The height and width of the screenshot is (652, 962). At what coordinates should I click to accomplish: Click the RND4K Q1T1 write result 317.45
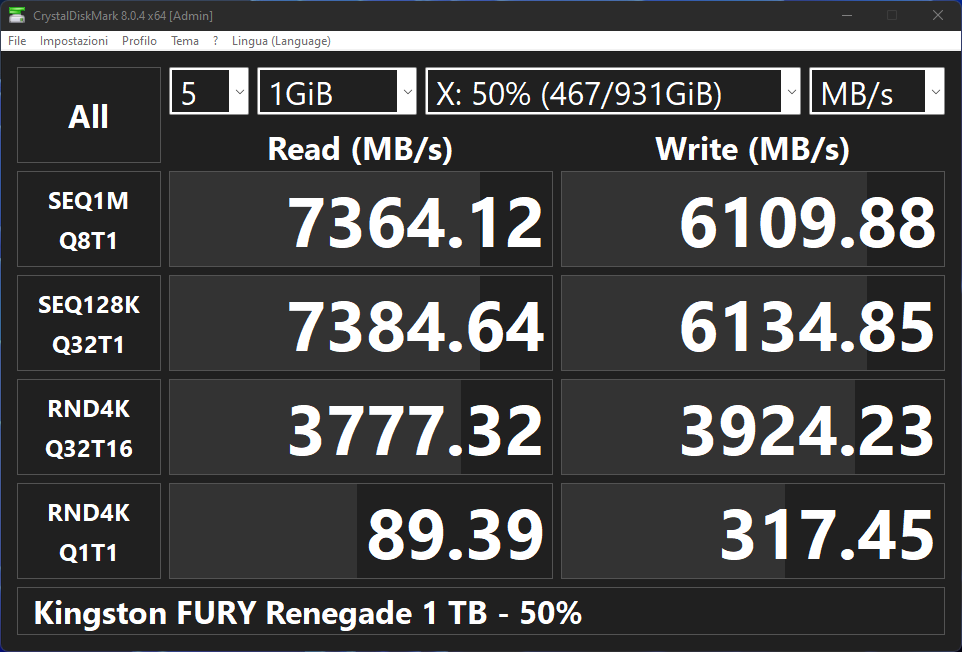753,532
